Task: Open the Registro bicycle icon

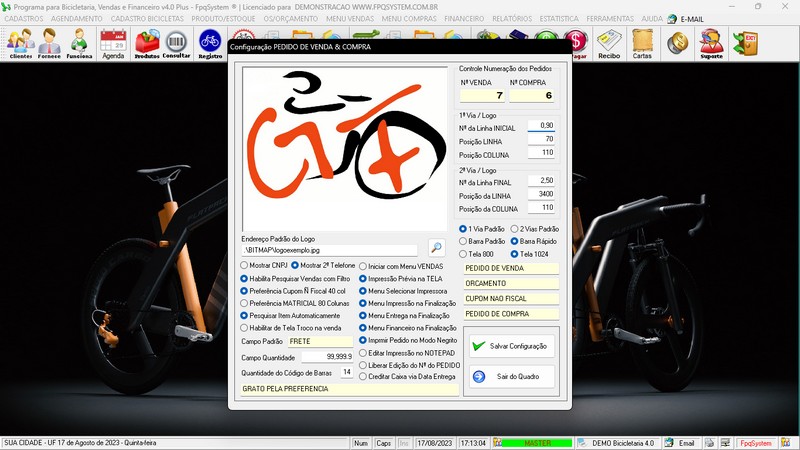Action: [210, 43]
